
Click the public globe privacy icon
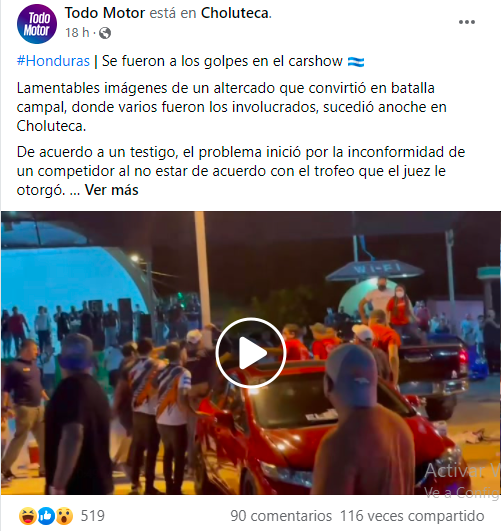105,33
